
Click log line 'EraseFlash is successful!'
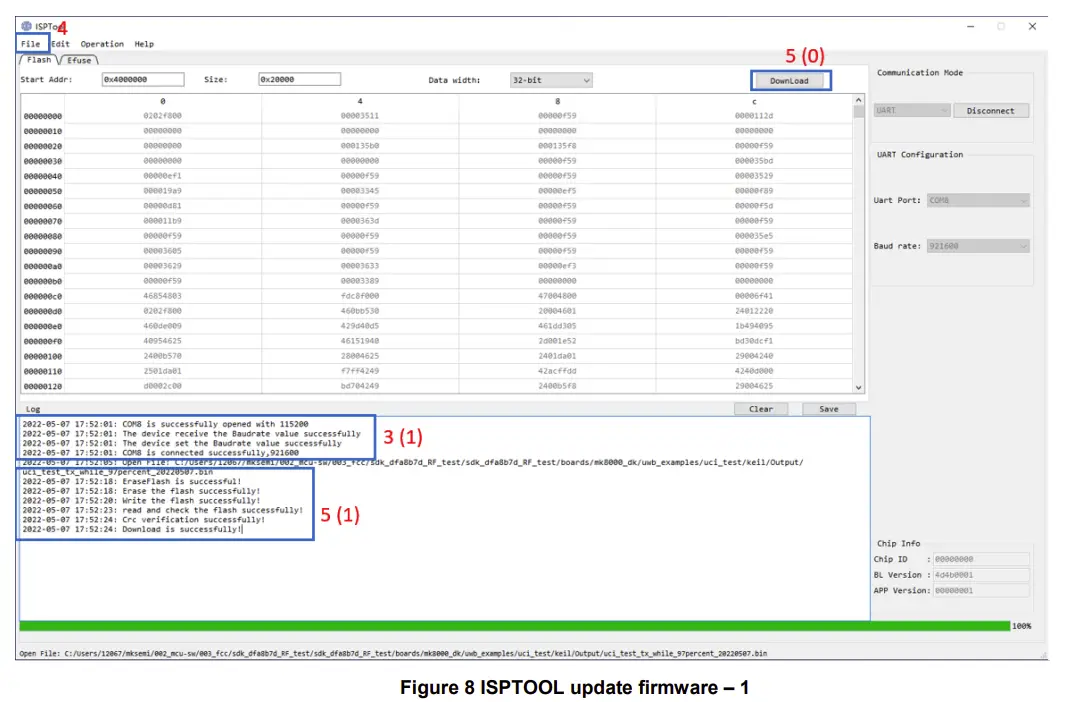point(132,481)
